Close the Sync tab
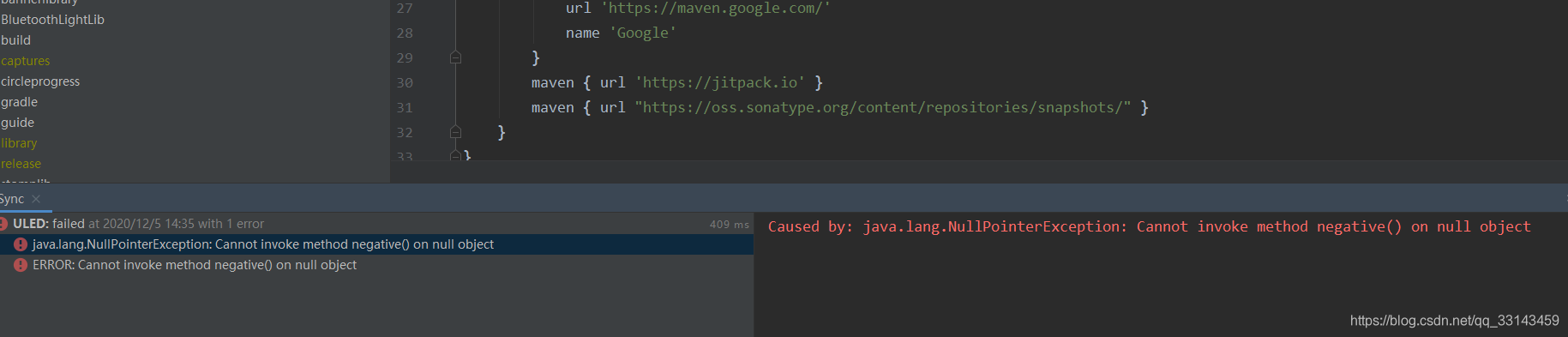The width and height of the screenshot is (1568, 337). point(36,199)
